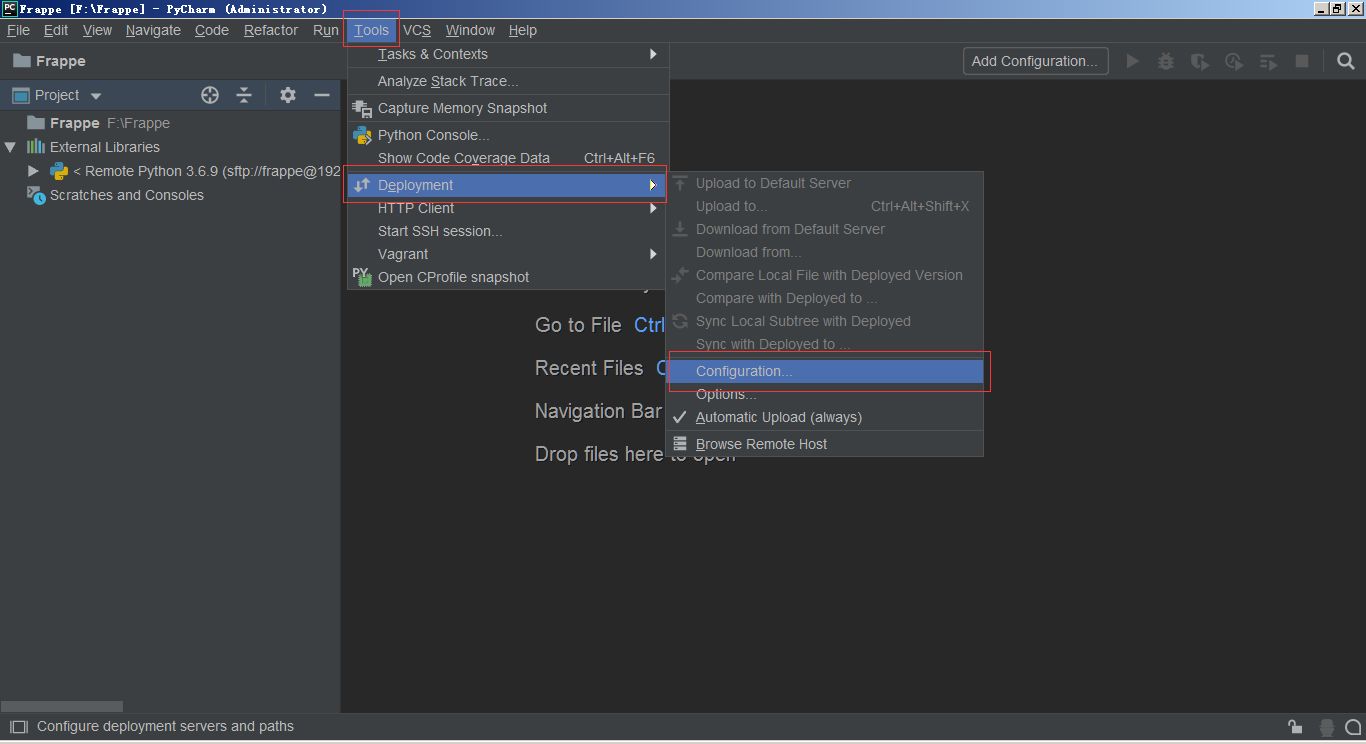1366x744 pixels.
Task: Choose Open CProfile snapshot
Action: click(508, 277)
